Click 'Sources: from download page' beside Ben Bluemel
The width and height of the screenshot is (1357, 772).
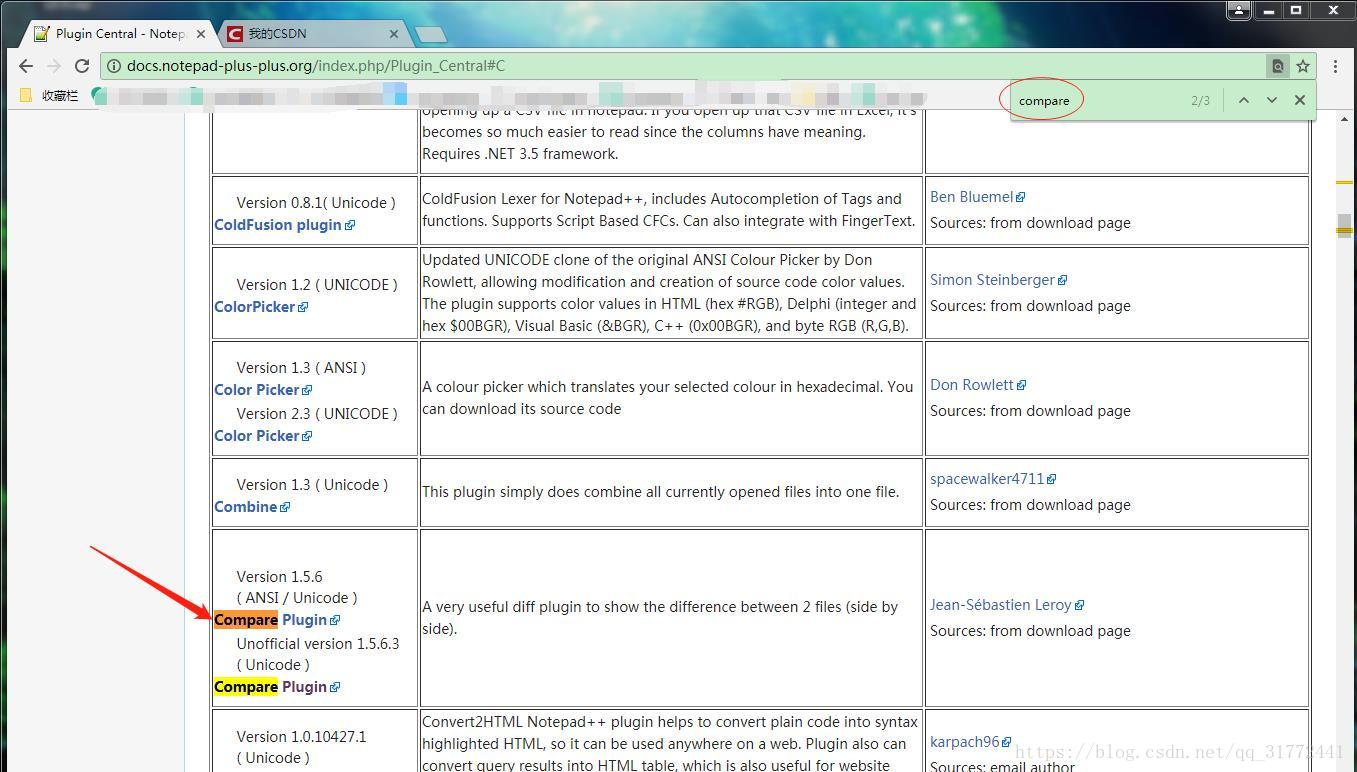click(1030, 223)
